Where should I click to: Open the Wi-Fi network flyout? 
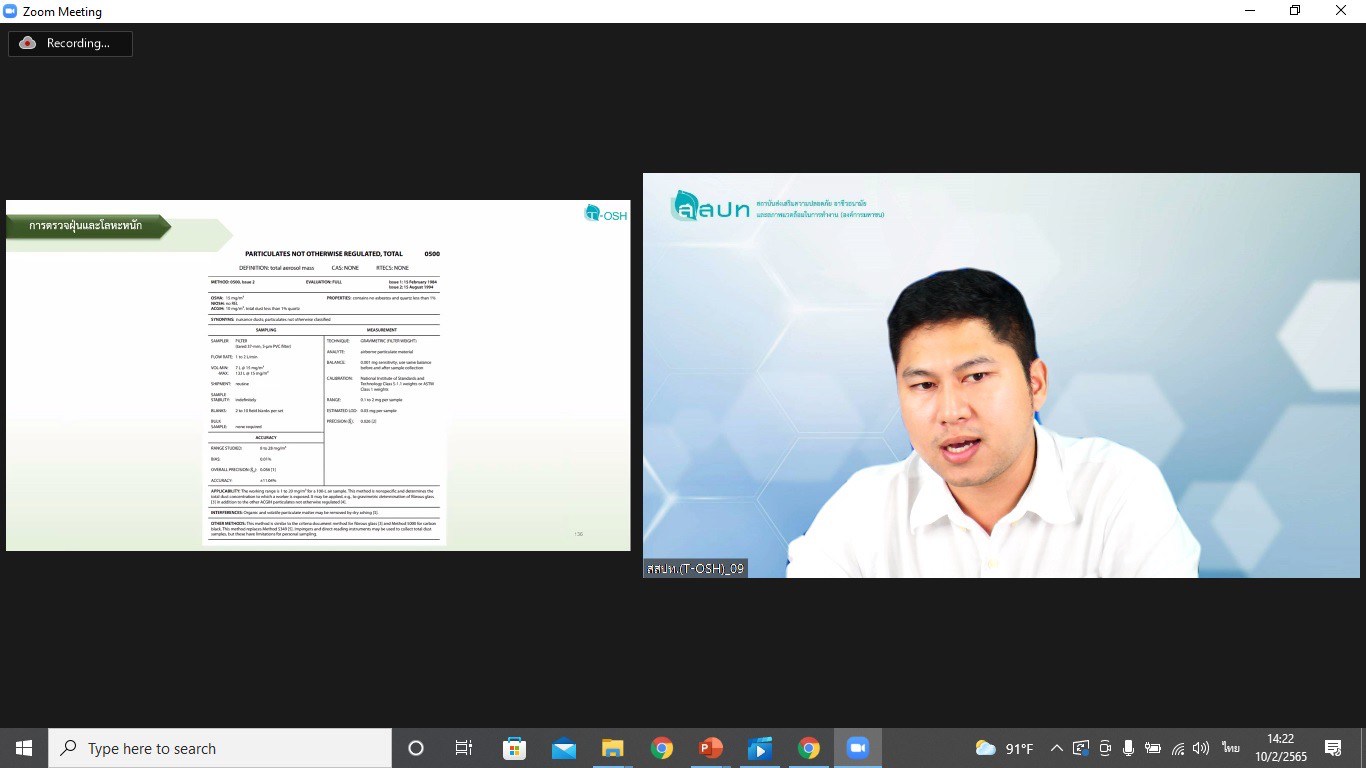pos(1178,748)
